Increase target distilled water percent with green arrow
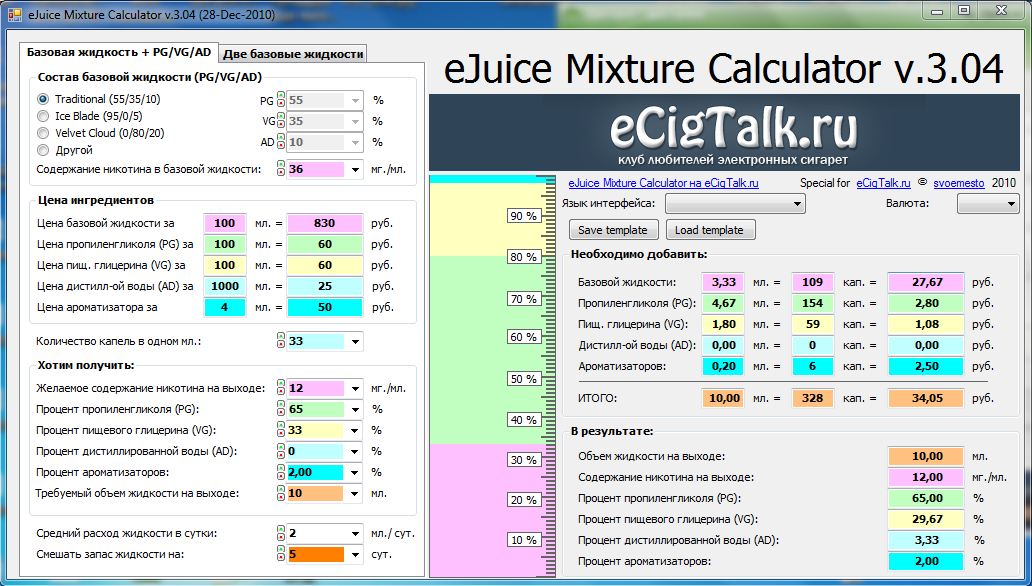 tap(281, 448)
